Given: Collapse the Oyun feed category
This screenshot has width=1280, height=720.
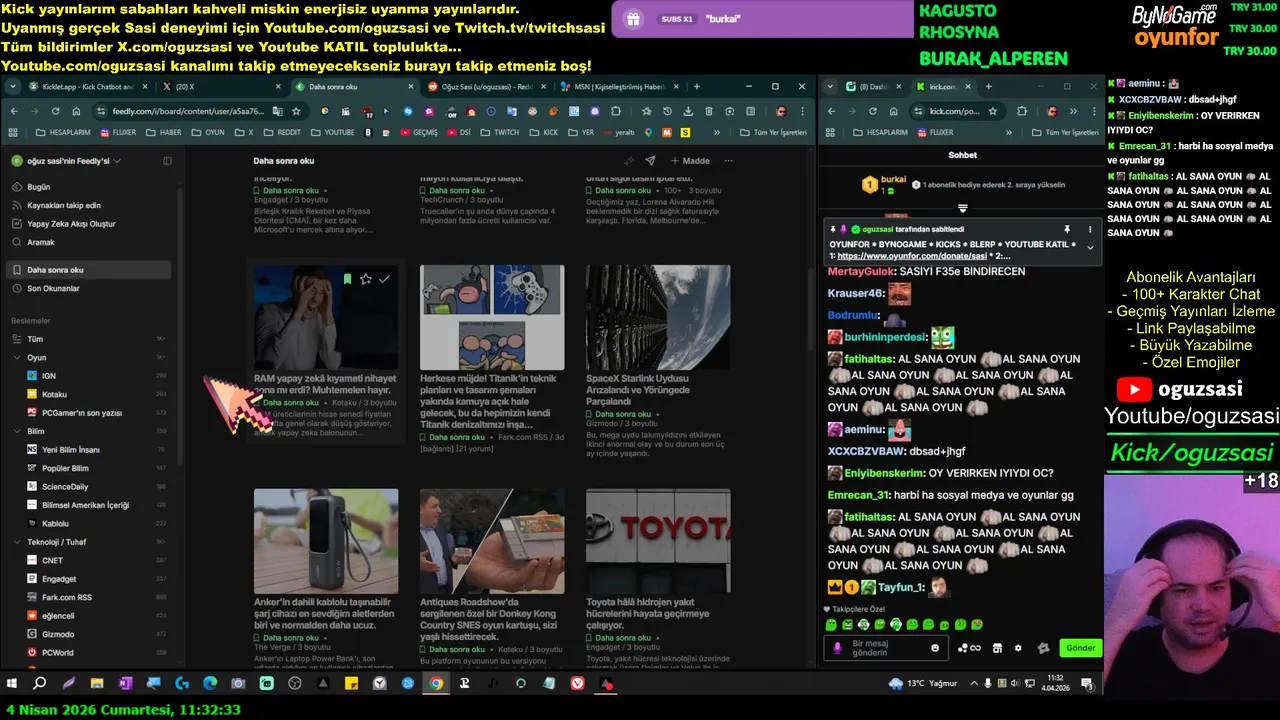Looking at the screenshot, I should point(17,357).
